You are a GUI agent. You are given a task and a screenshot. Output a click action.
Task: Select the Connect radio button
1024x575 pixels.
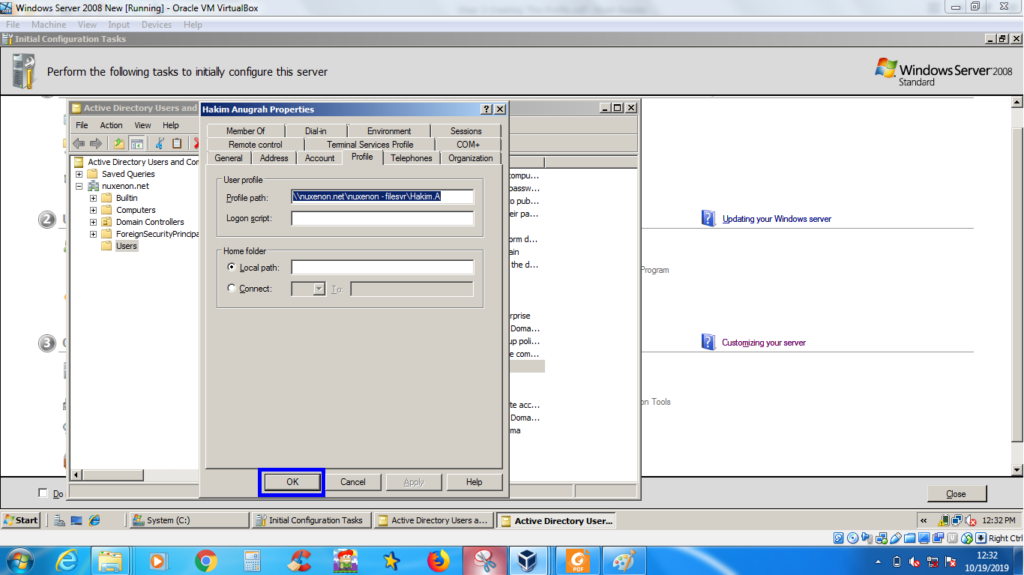(231, 288)
